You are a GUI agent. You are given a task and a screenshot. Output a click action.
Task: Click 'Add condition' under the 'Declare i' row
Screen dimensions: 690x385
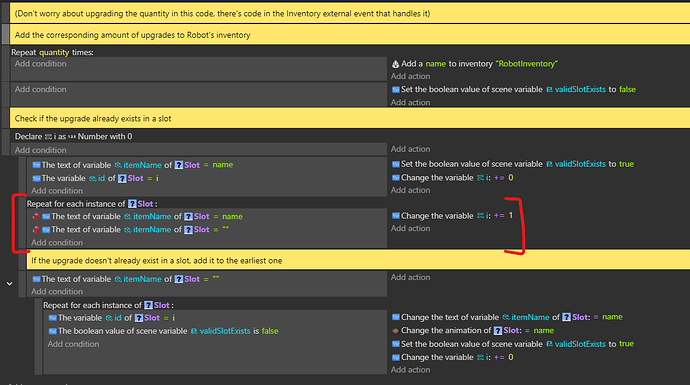point(40,150)
